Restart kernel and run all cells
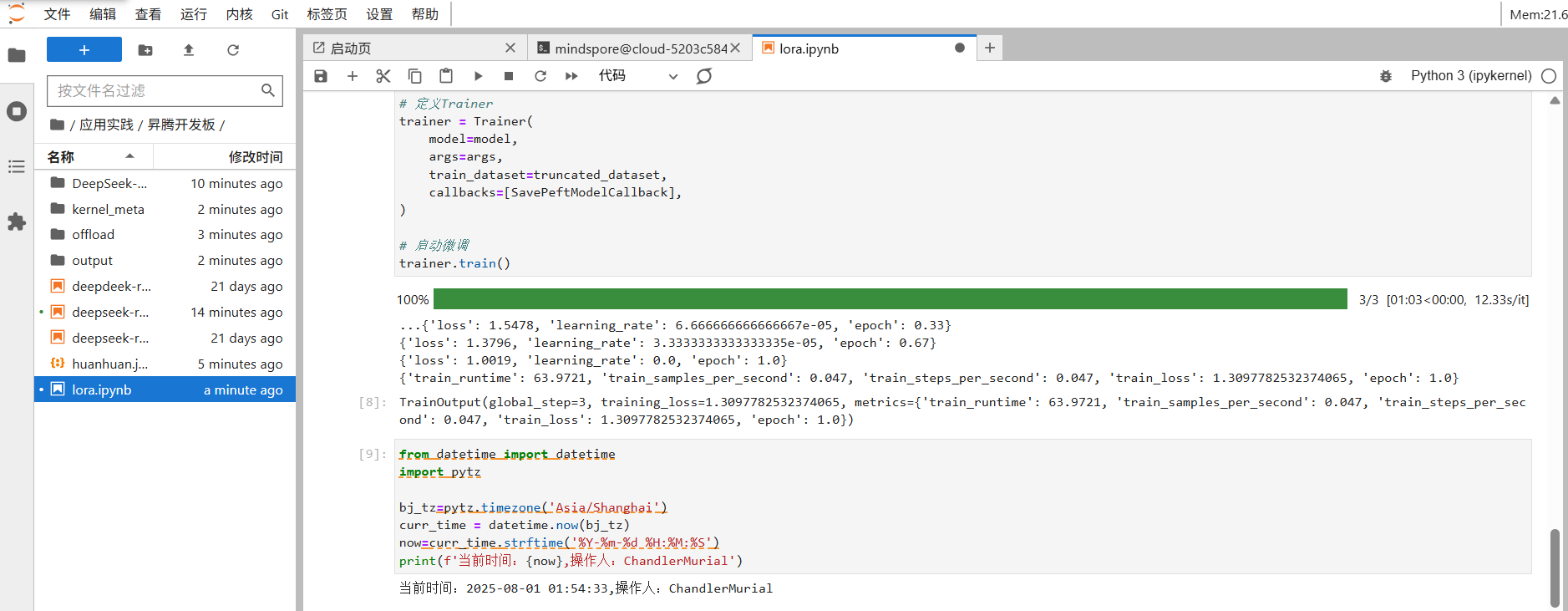The height and width of the screenshot is (611, 1568). (571, 76)
